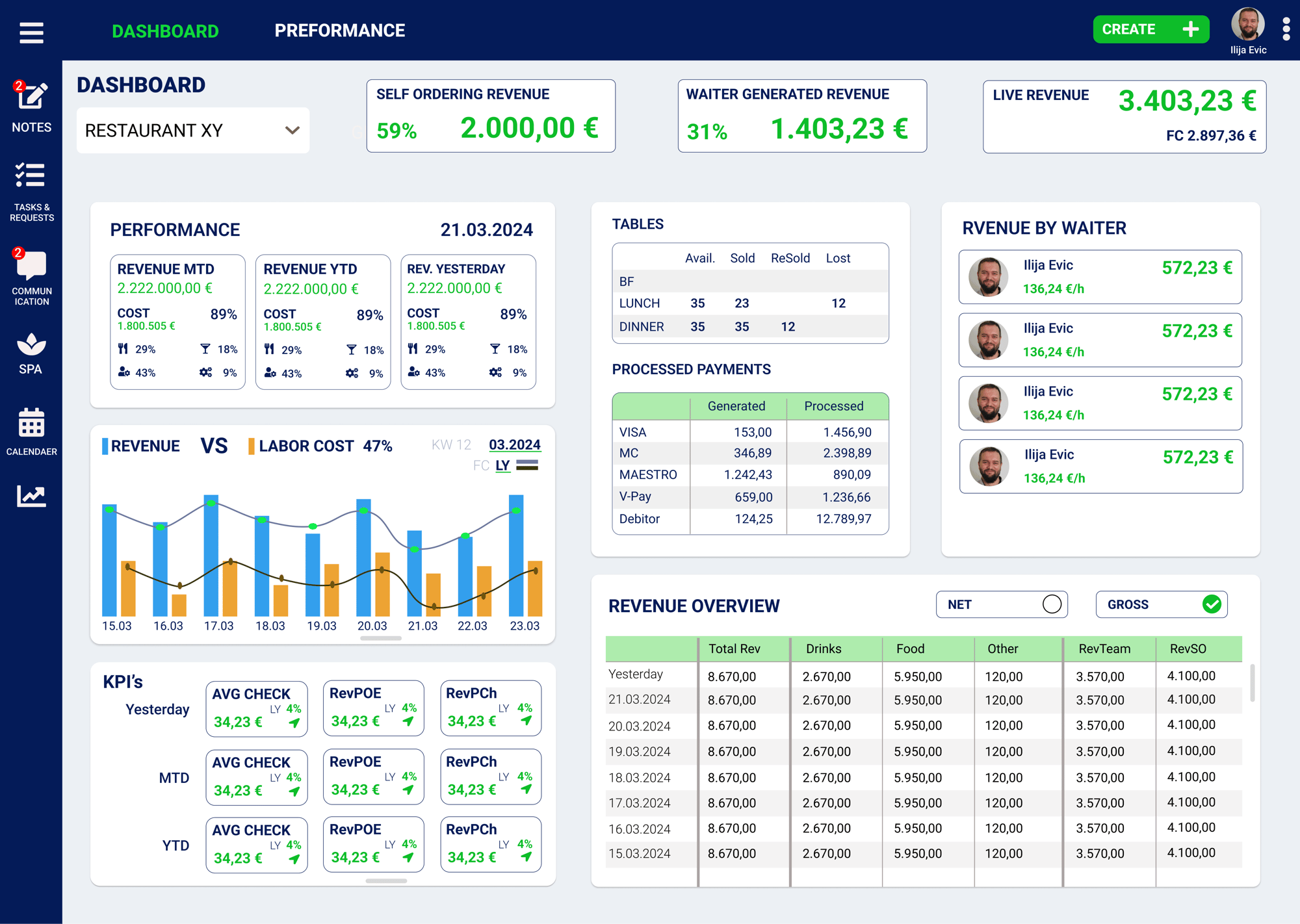1300x924 pixels.
Task: Open the Calendaer calendar icon
Action: 31,422
